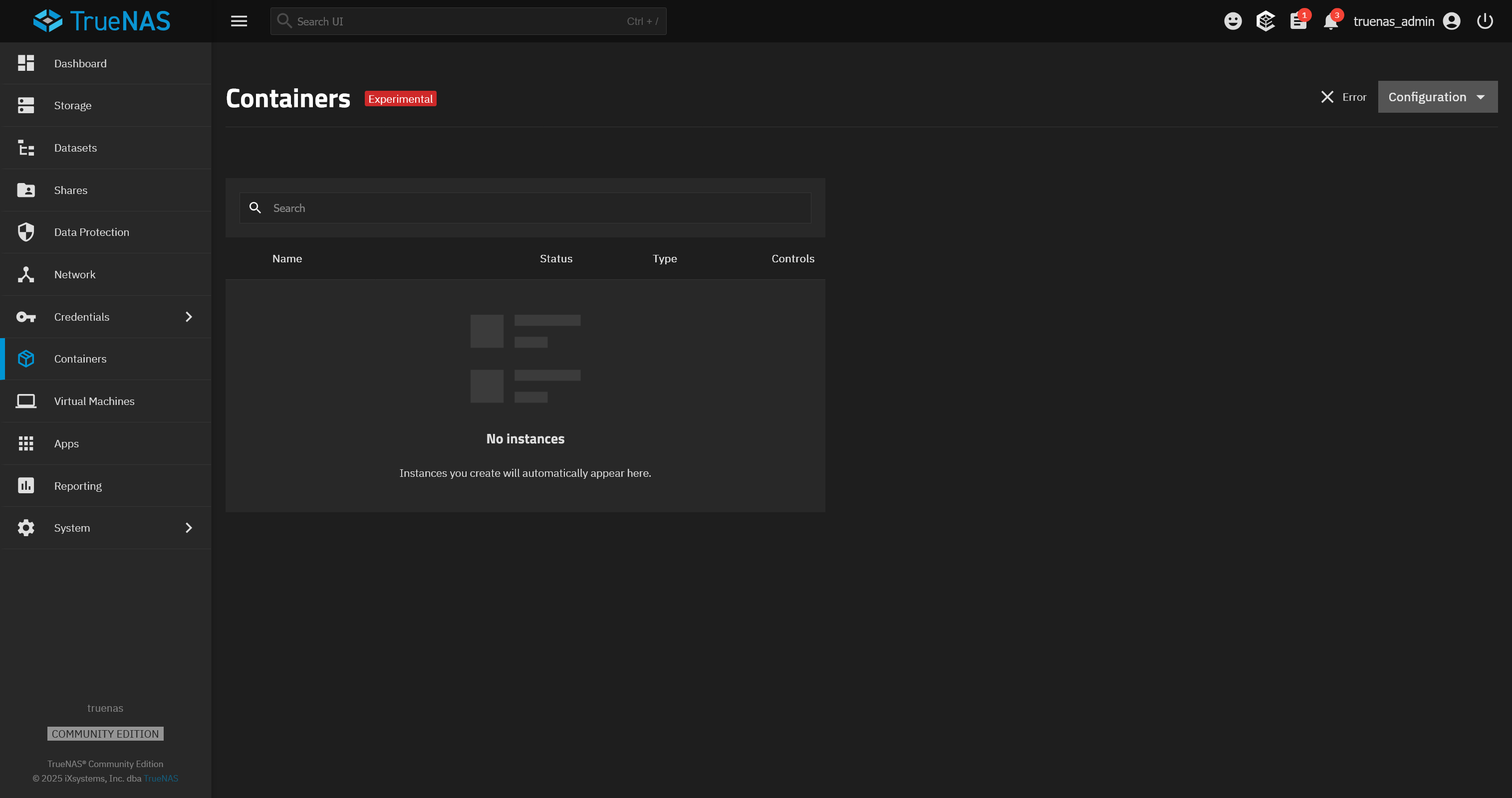Focus the Search UI field
This screenshot has height=798, width=1512.
[x=468, y=21]
